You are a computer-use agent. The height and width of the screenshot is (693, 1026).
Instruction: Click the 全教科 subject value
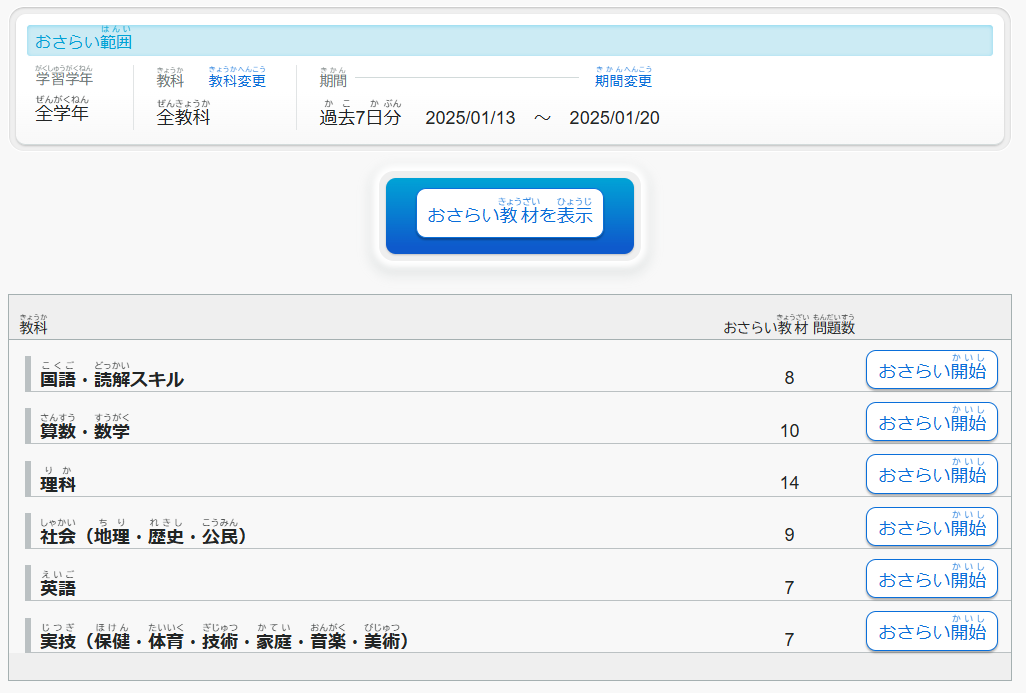click(x=183, y=118)
